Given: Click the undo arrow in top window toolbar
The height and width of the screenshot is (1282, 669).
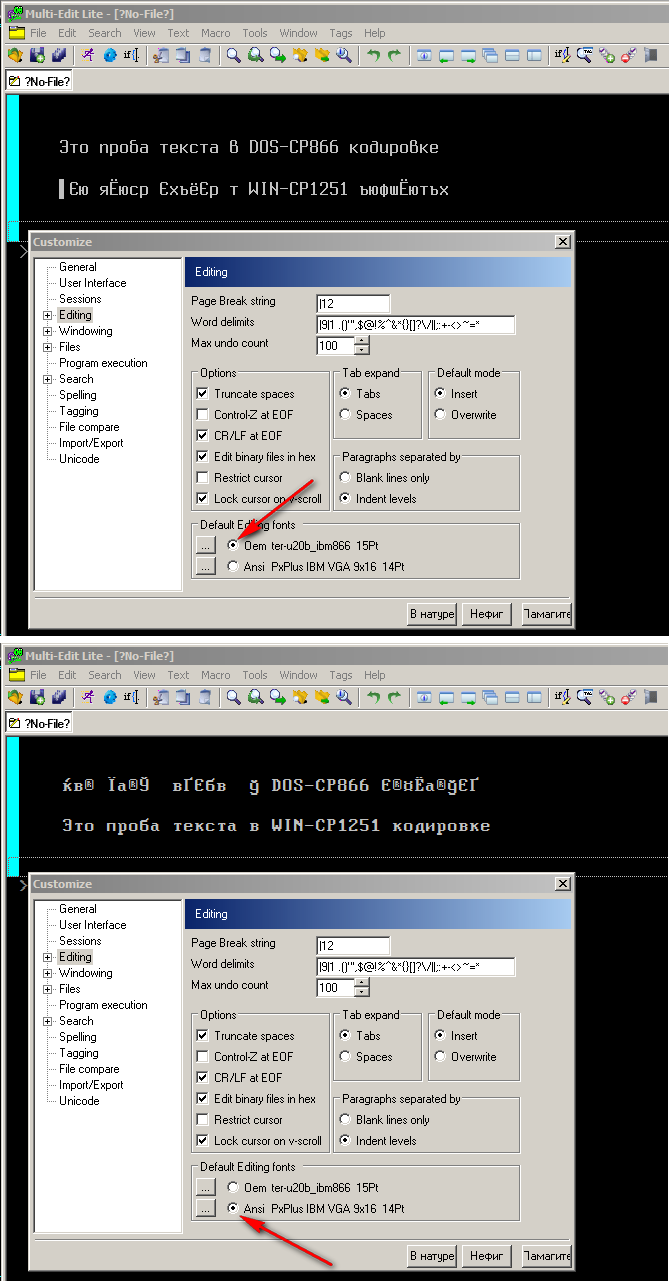Looking at the screenshot, I should point(372,55).
